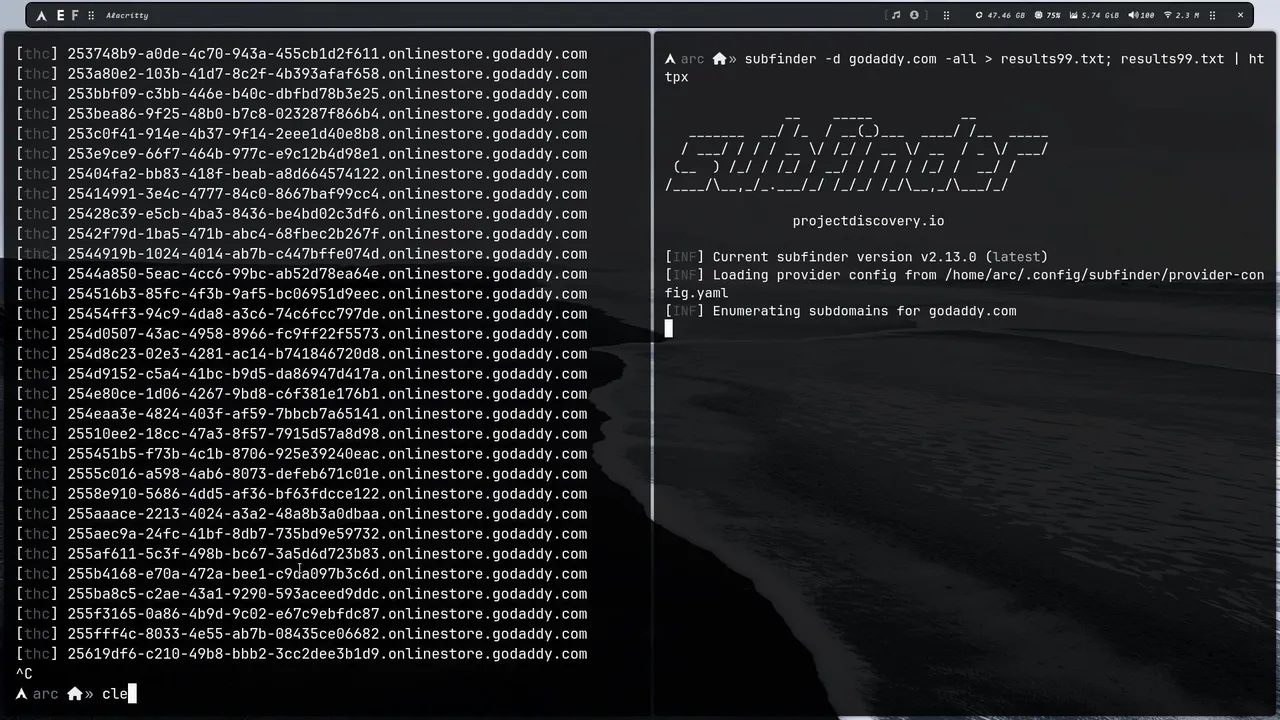This screenshot has width=1280, height=720.
Task: Click the Alacritty window title
Action: click(x=127, y=16)
